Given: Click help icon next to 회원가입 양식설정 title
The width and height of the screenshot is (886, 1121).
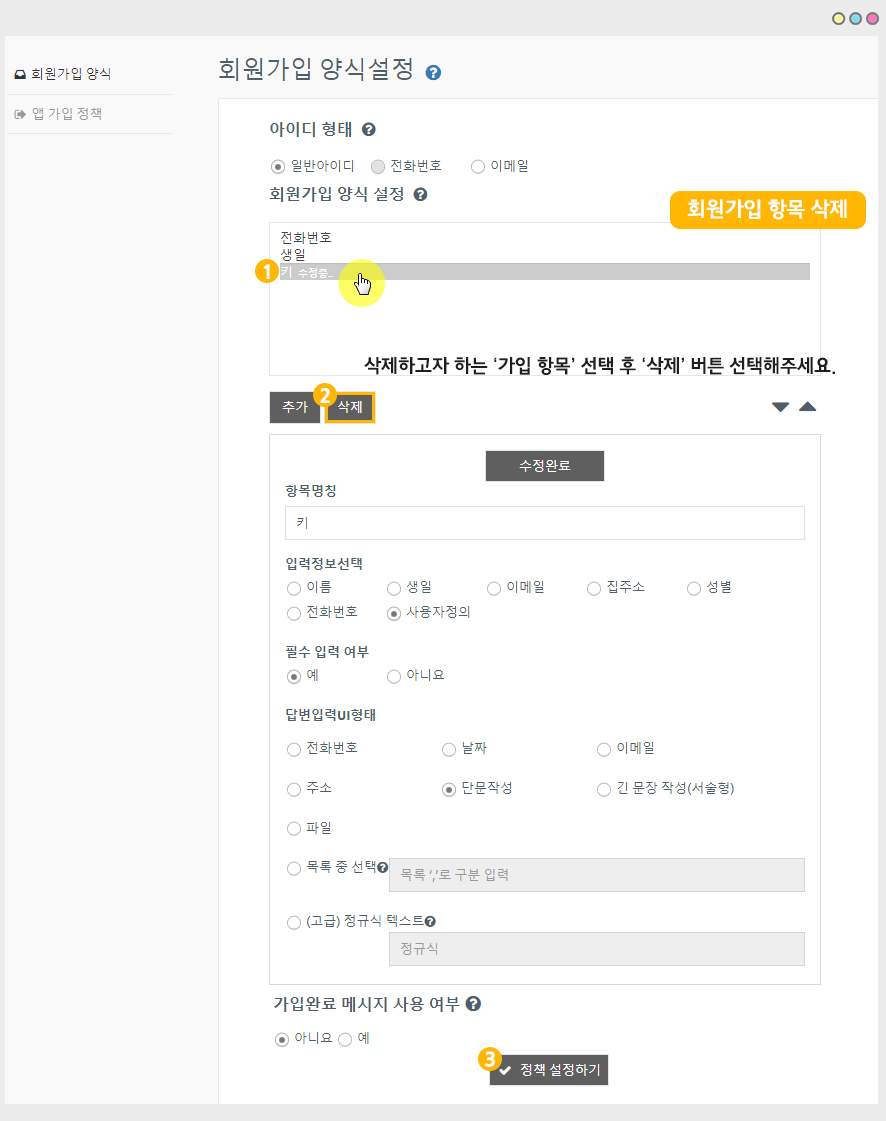Looking at the screenshot, I should (x=433, y=73).
